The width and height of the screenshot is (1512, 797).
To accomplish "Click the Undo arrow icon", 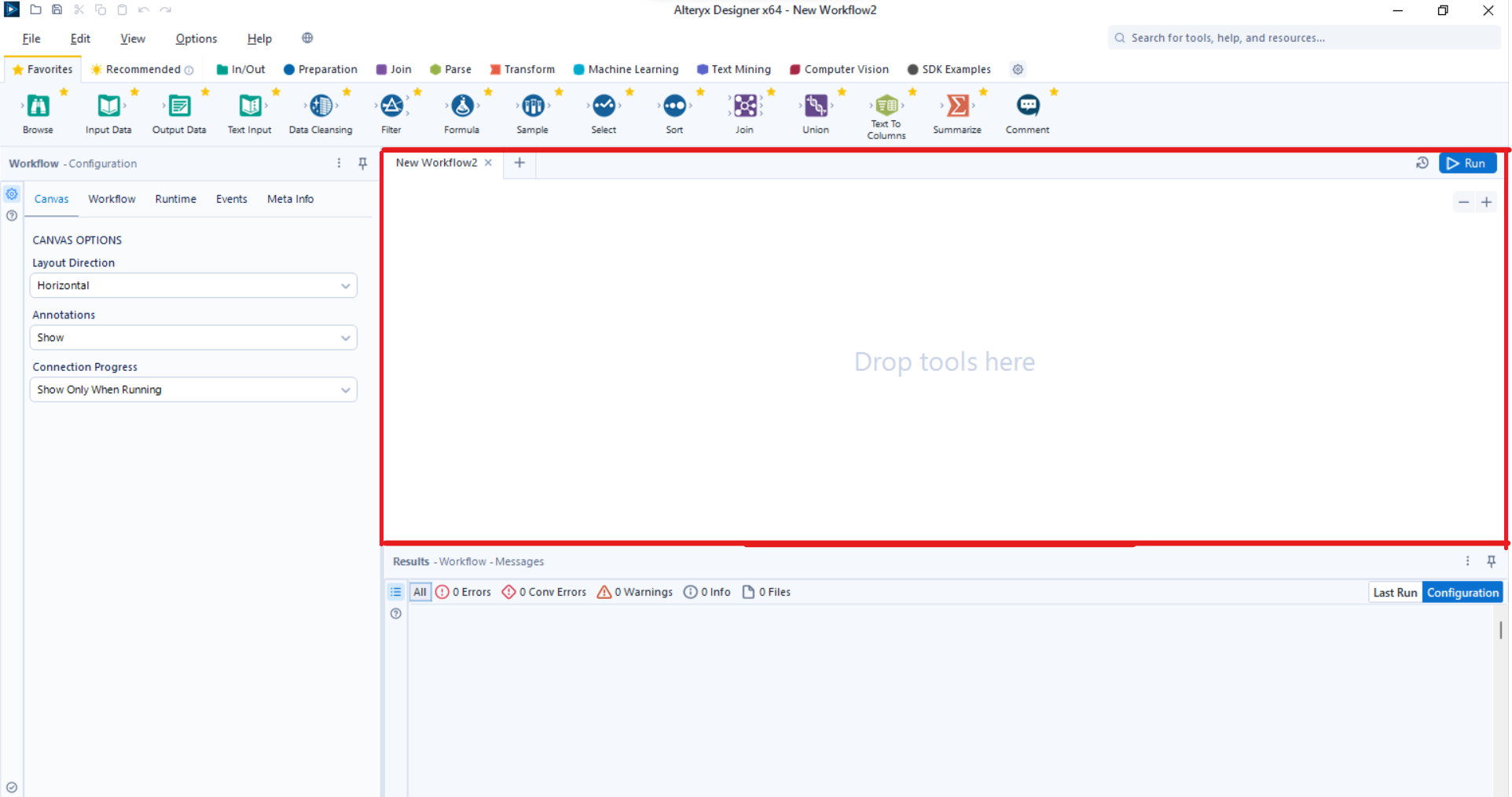I will click(143, 9).
